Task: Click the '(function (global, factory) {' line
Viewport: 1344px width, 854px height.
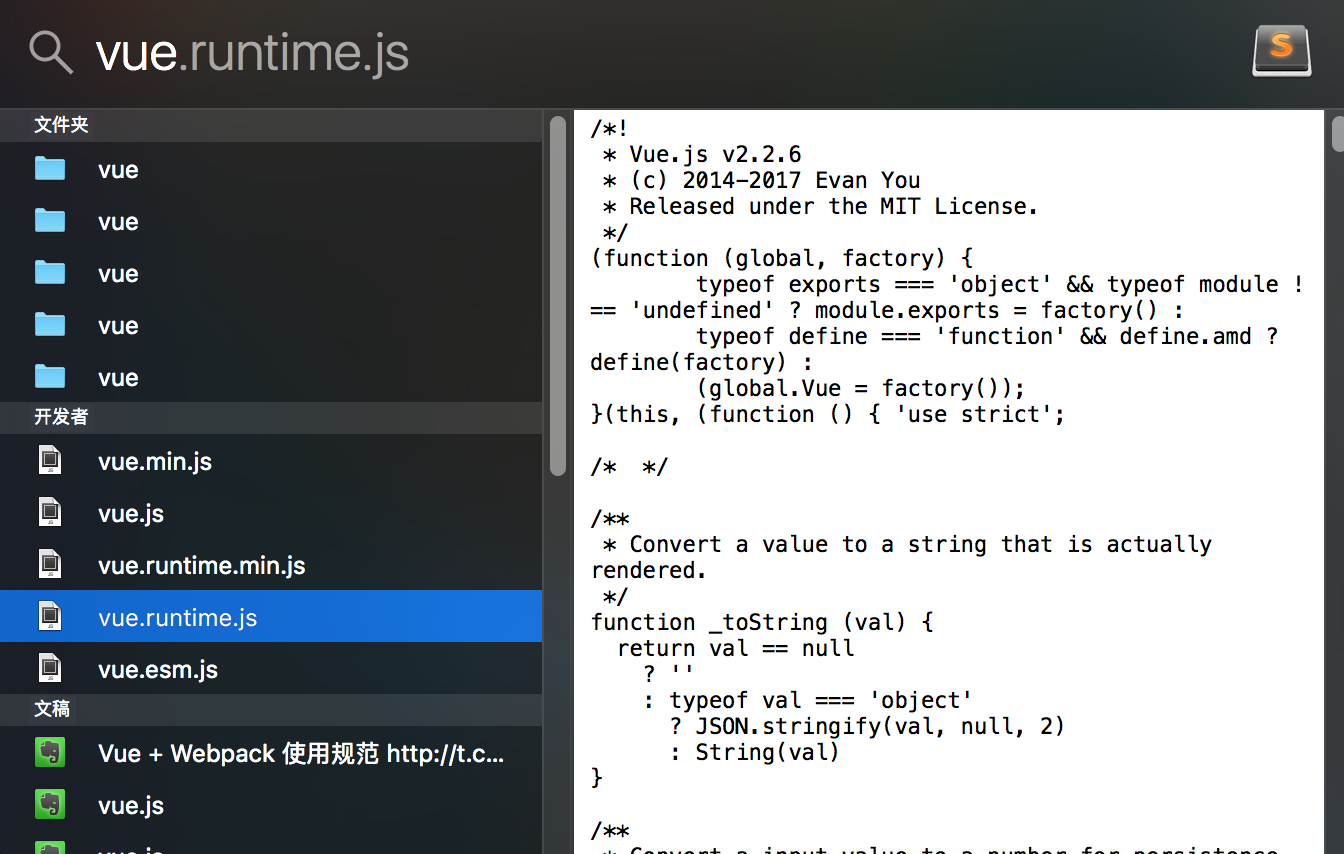Action: coord(782,258)
